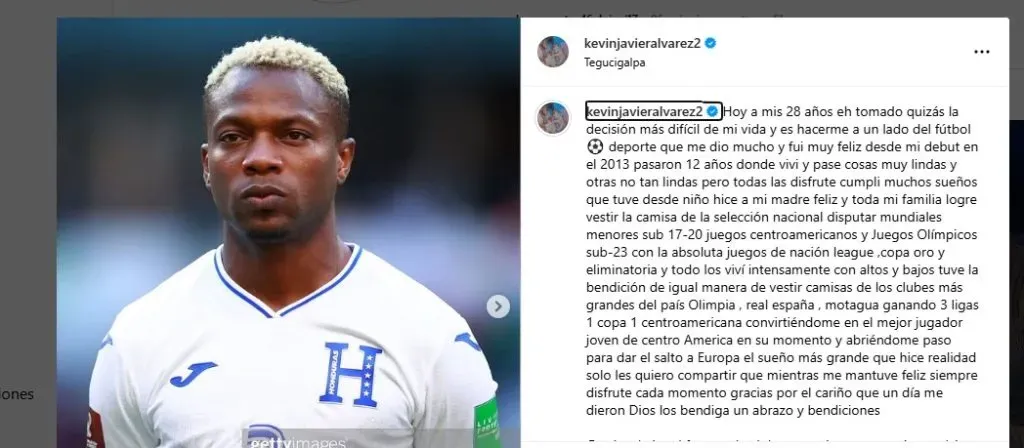Click the verified badge in post header
Viewport: 1024px width, 448px height.
point(711,43)
